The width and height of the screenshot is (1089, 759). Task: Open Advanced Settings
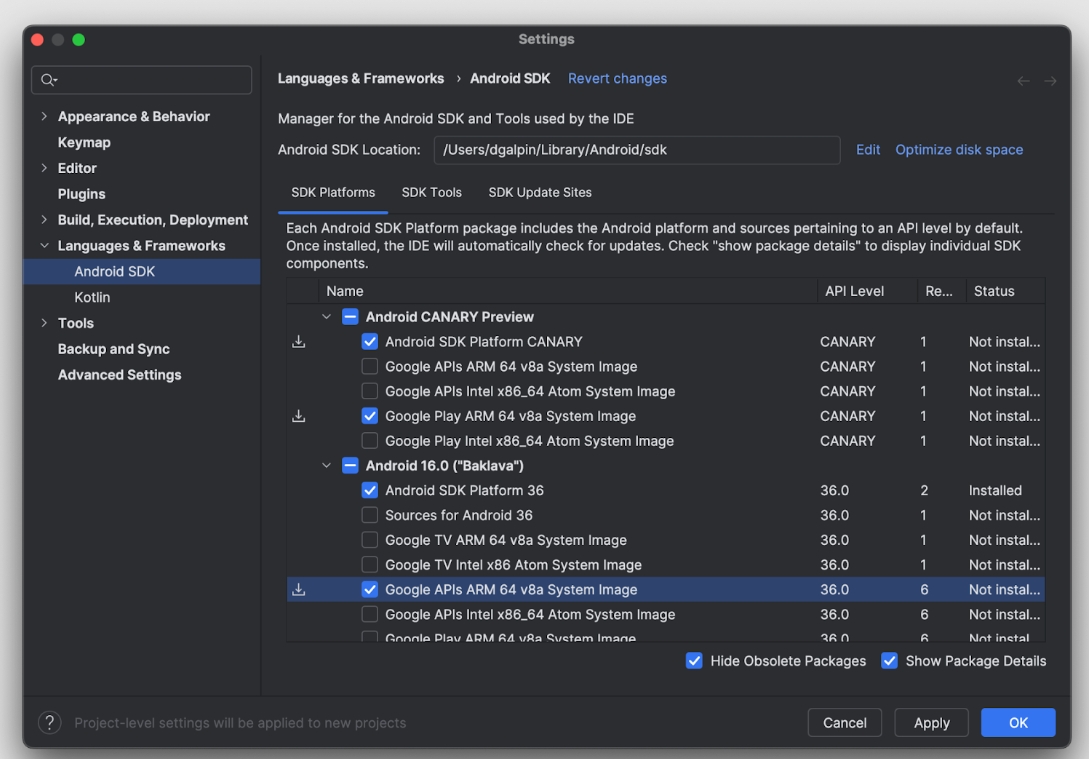[x=119, y=375]
